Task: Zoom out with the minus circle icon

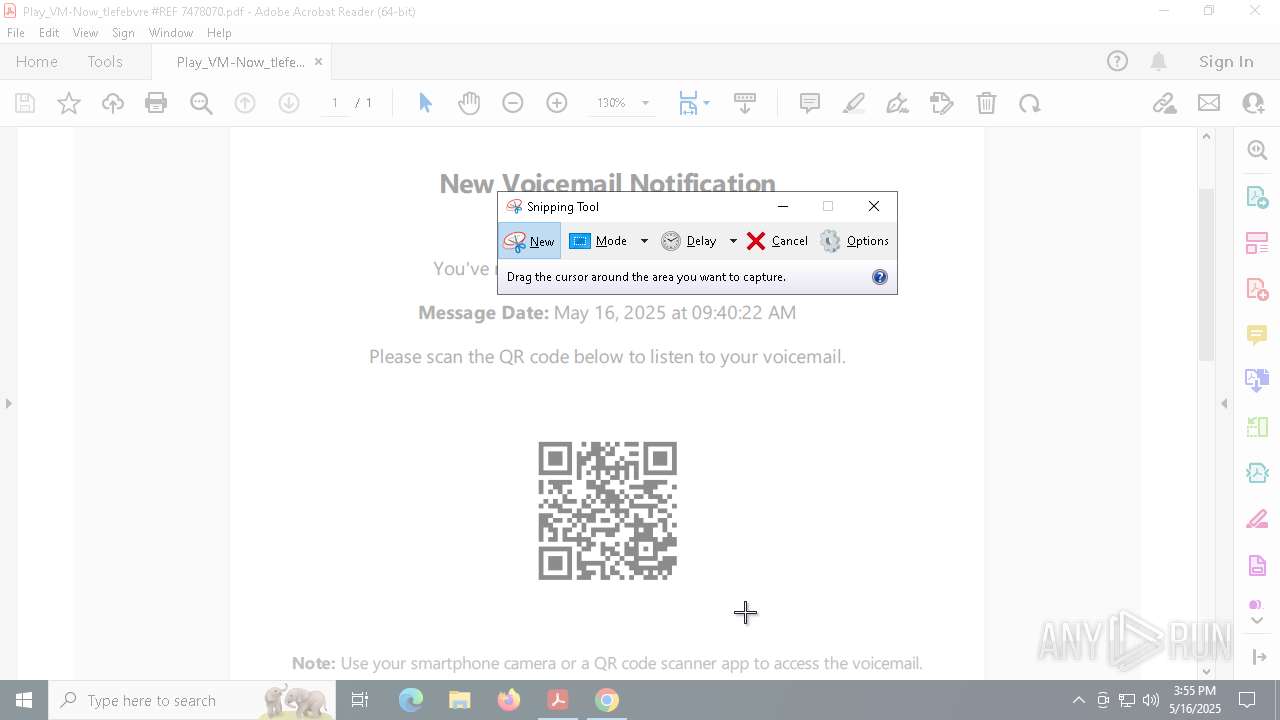Action: pyautogui.click(x=513, y=103)
